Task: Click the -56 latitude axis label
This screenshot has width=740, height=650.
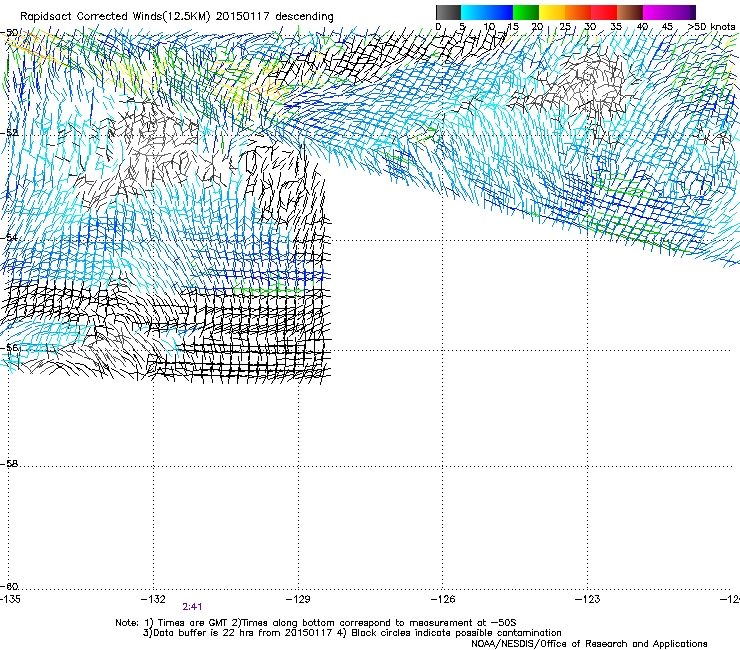Action: tap(9, 348)
